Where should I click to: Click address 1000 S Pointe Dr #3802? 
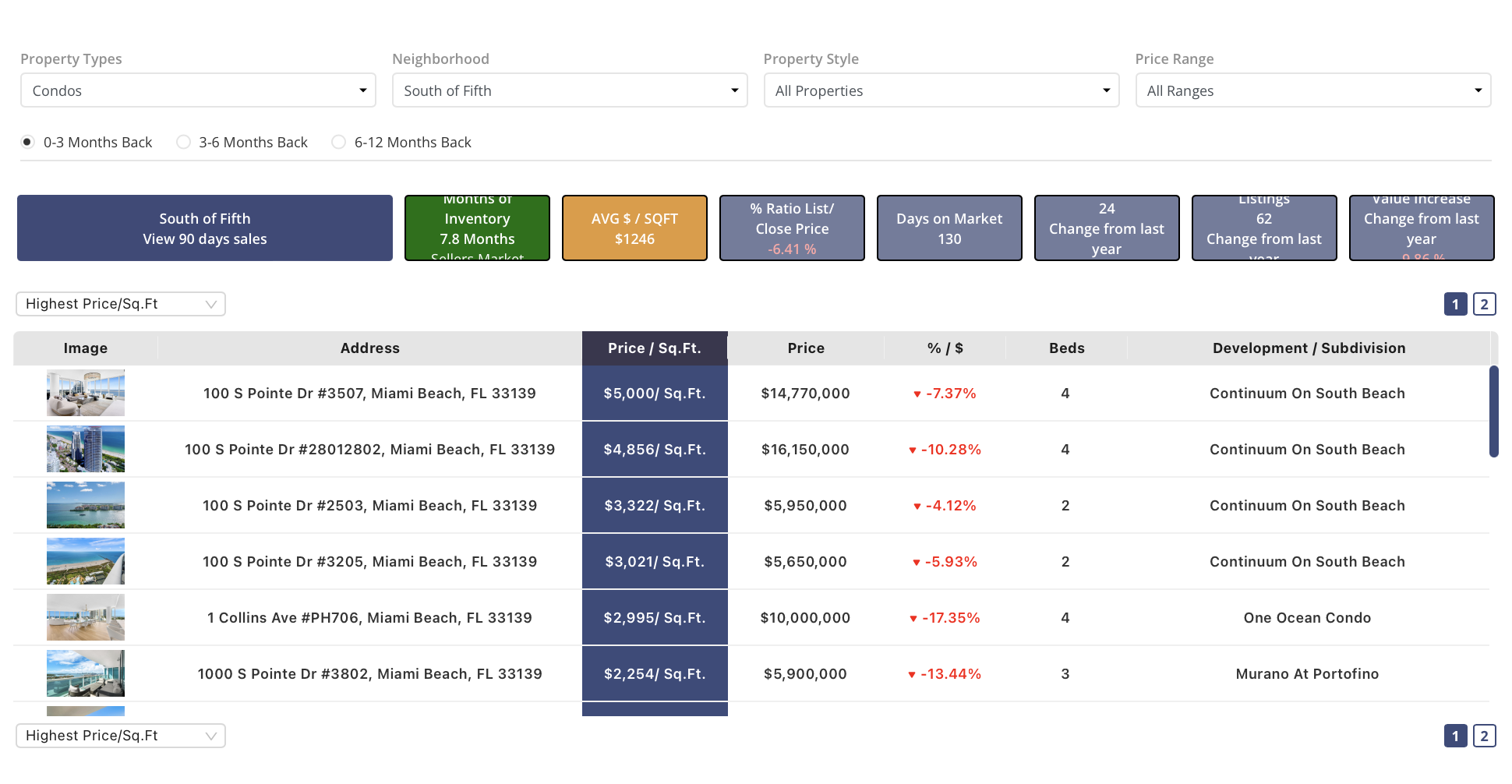click(370, 674)
